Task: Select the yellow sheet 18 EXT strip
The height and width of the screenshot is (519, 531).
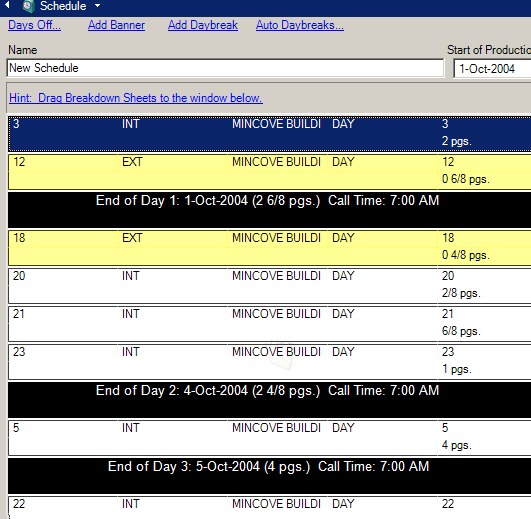Action: coord(270,247)
